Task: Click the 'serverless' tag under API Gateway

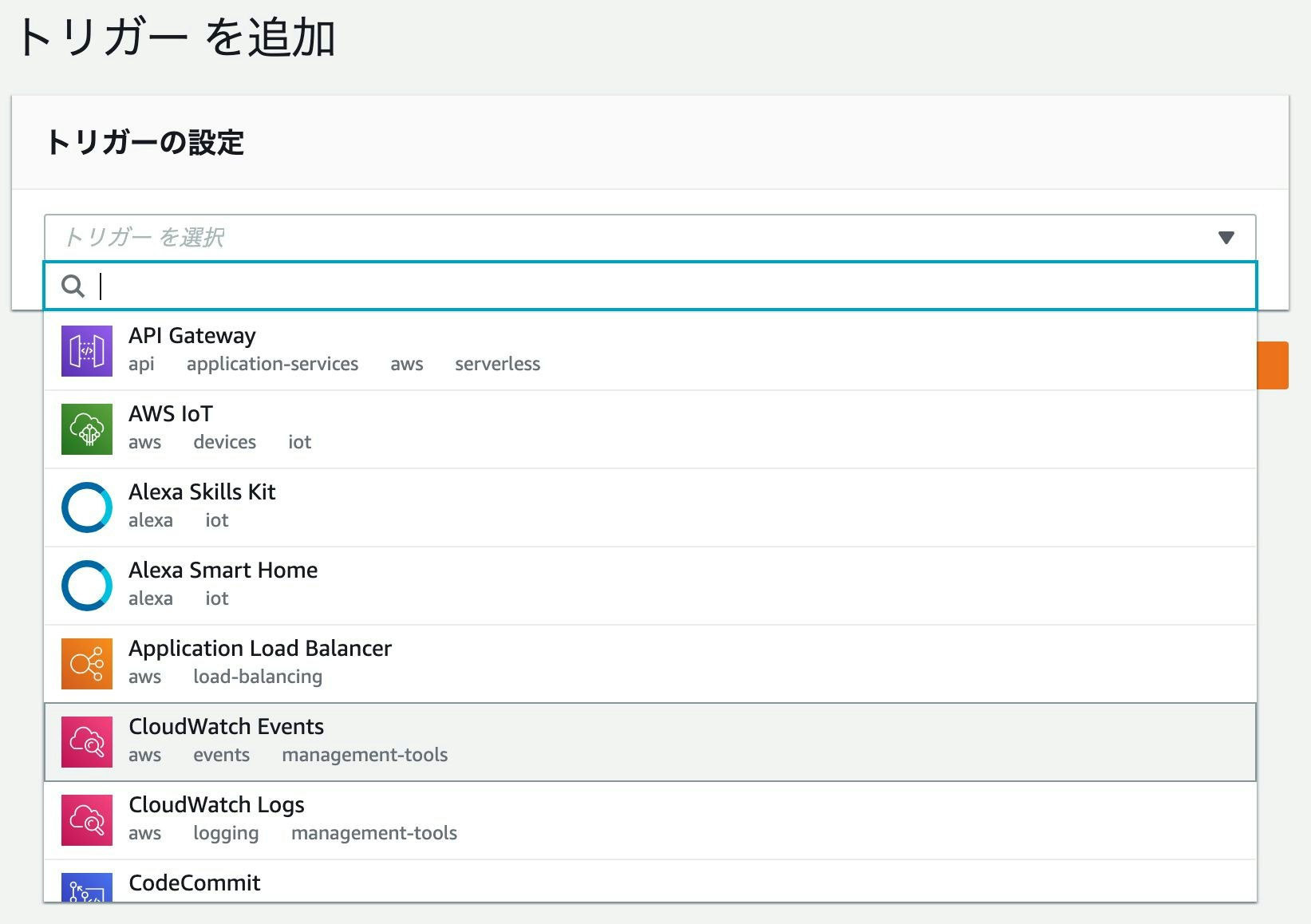Action: (x=497, y=364)
